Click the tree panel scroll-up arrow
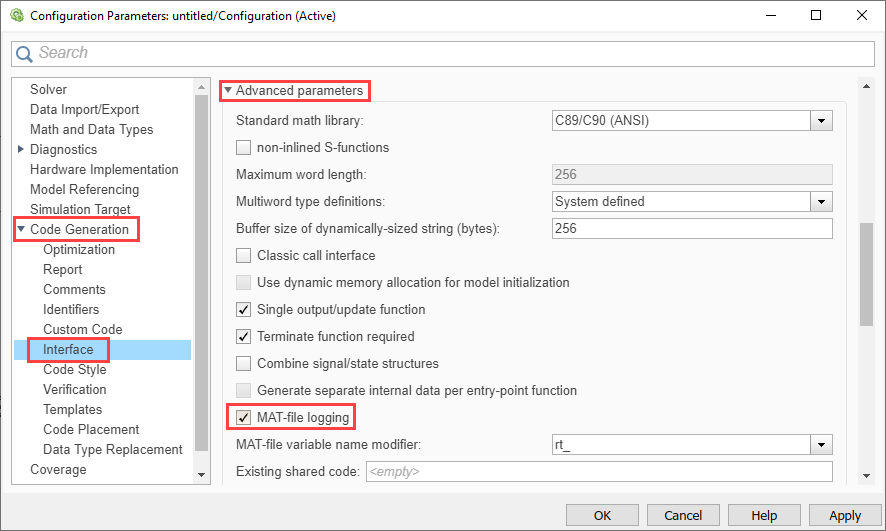The image size is (886, 531). (201, 87)
